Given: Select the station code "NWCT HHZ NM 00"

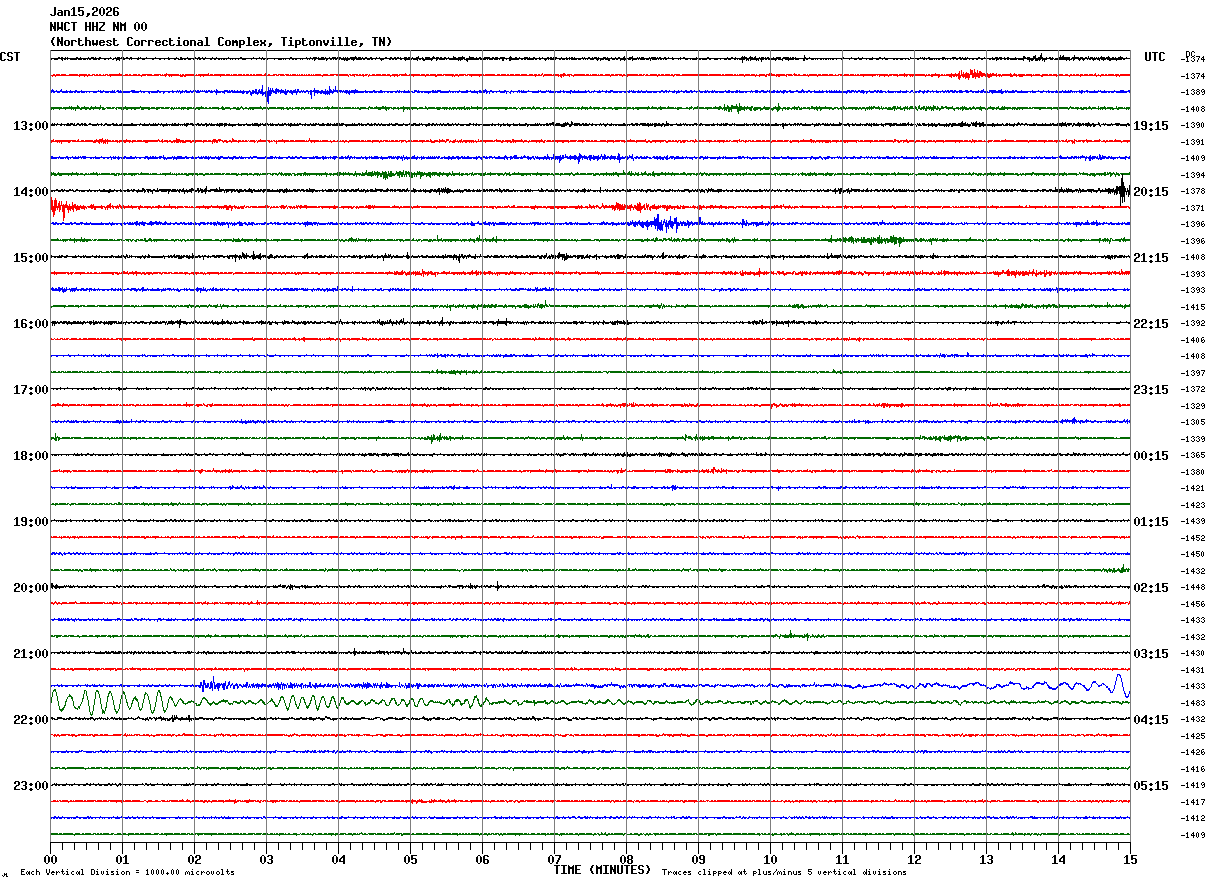Looking at the screenshot, I should tap(99, 27).
